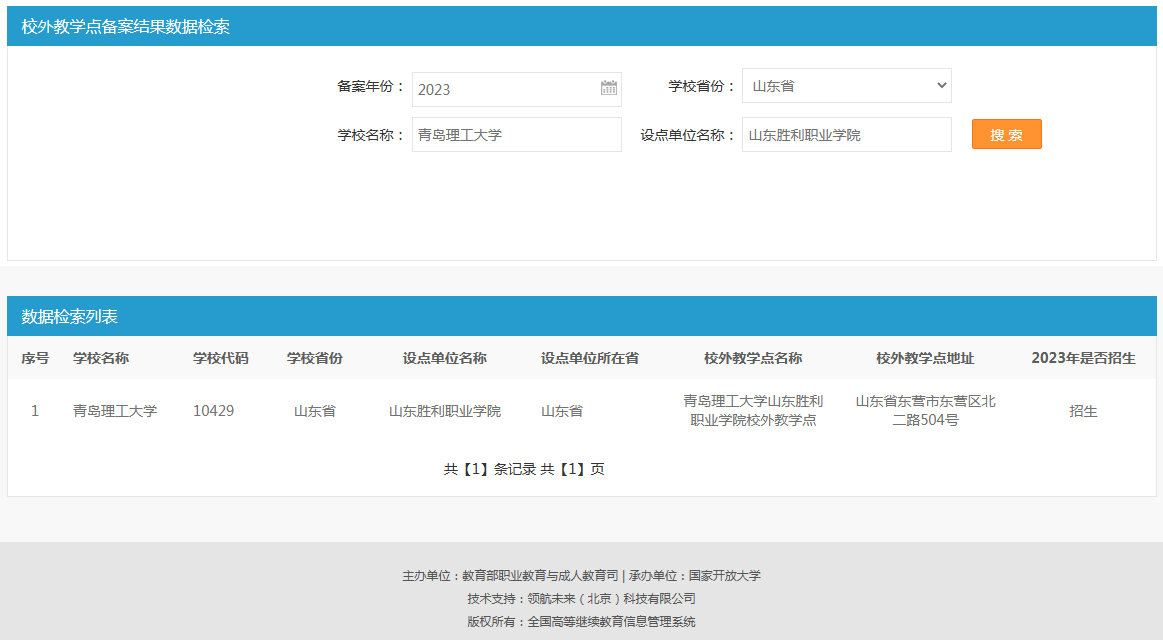Open the calendar picker for 备案年份
The width and height of the screenshot is (1163, 640).
(608, 88)
